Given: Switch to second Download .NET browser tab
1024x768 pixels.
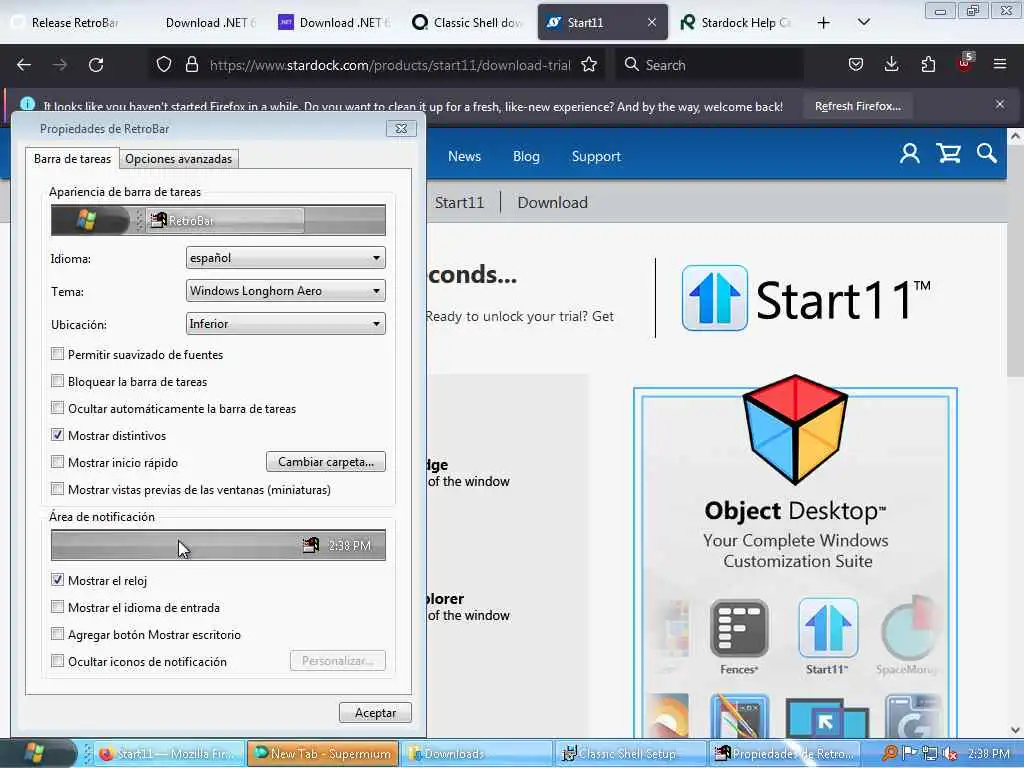Looking at the screenshot, I should coord(335,23).
